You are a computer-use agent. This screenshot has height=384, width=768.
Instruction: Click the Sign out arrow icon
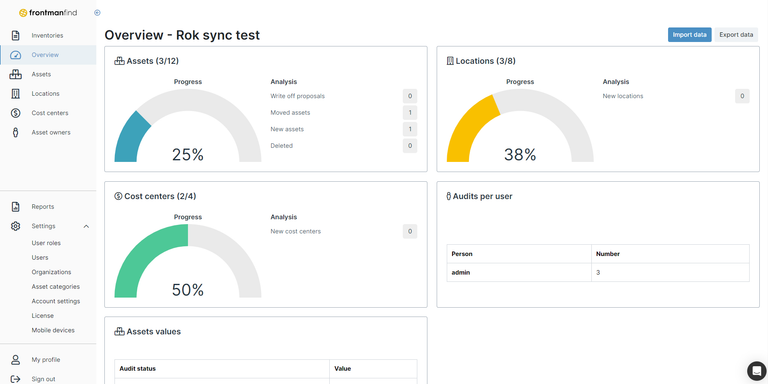coord(16,379)
